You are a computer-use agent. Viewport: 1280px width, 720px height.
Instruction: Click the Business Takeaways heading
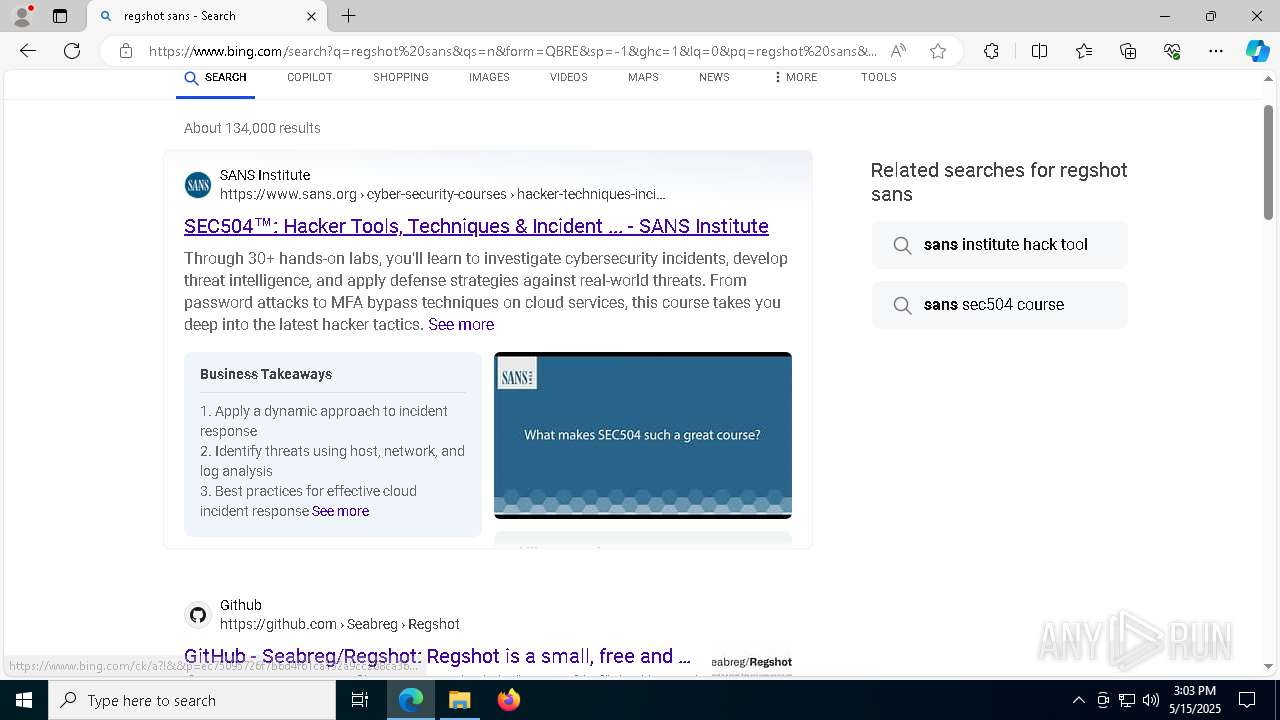(266, 374)
